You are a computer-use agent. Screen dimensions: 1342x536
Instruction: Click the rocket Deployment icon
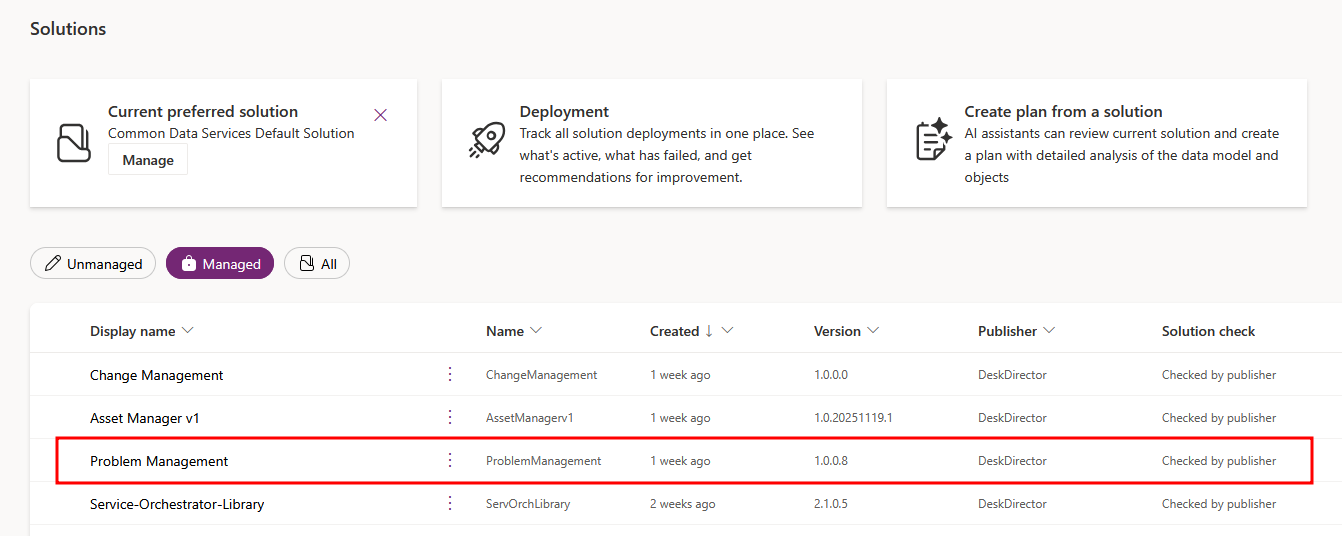click(487, 140)
